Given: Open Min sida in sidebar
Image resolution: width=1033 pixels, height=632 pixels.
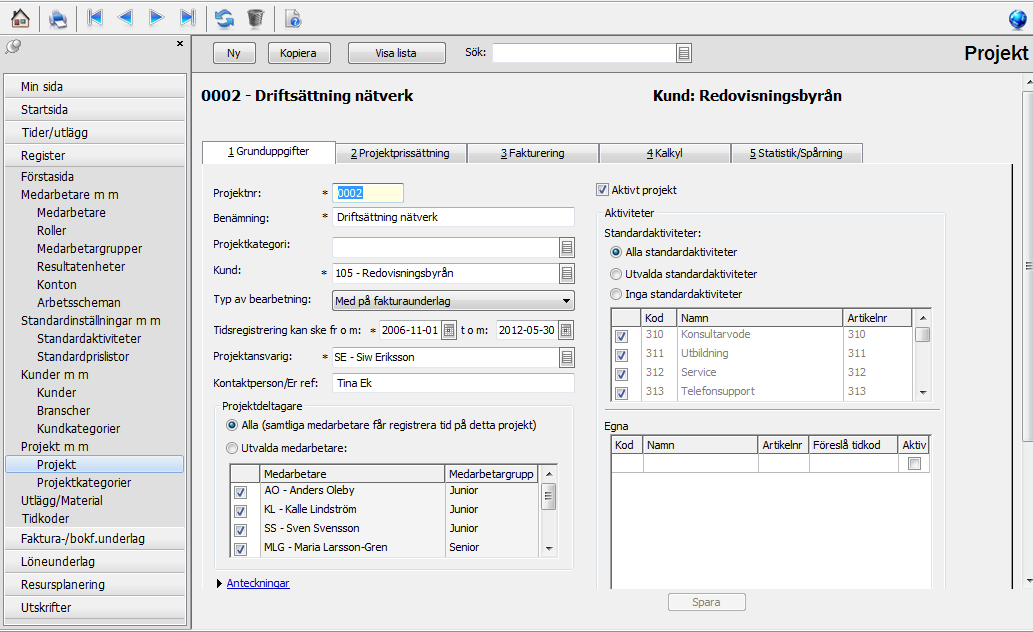Looking at the screenshot, I should [x=95, y=86].
